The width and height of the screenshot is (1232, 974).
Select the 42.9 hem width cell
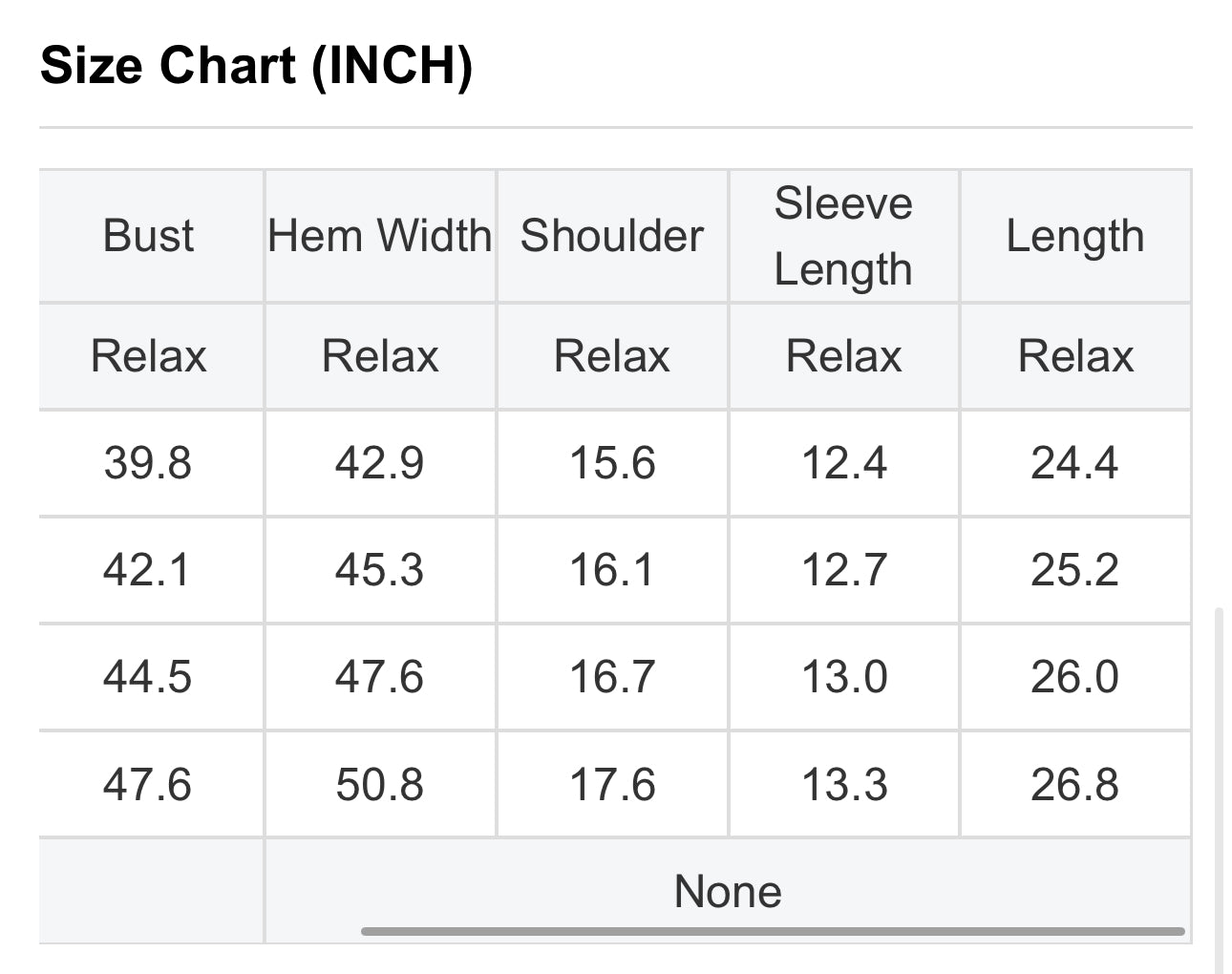(x=380, y=463)
